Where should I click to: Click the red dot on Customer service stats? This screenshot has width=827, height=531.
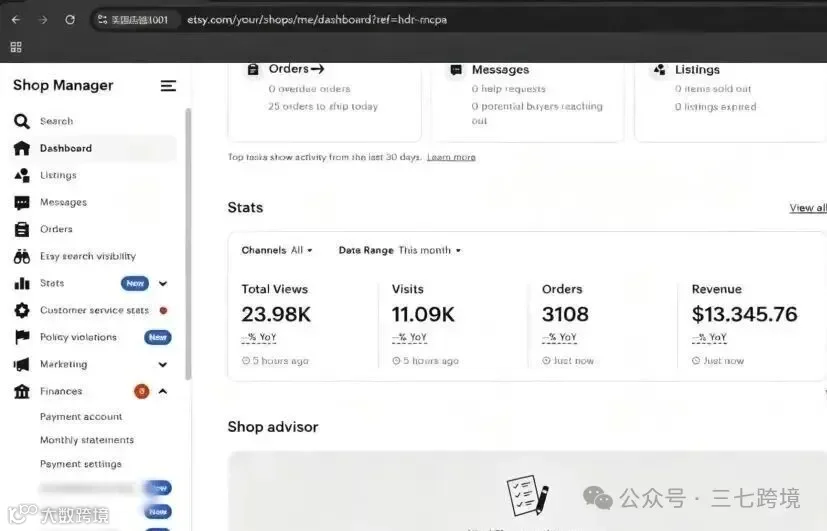coord(164,311)
